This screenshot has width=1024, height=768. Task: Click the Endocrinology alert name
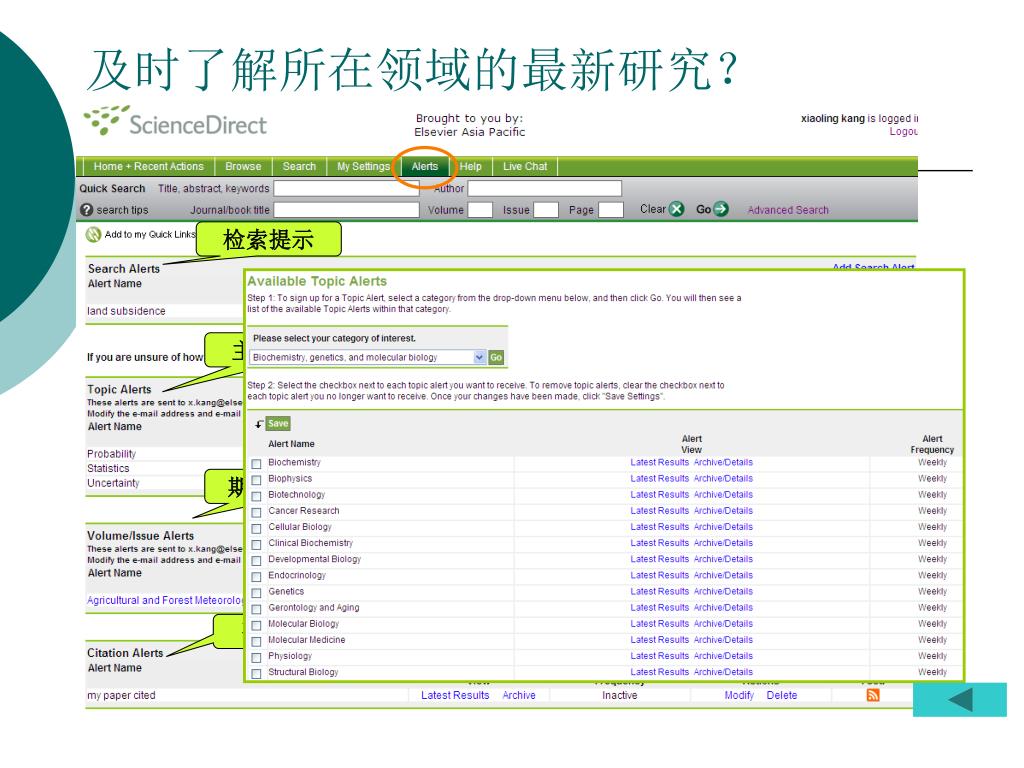[x=296, y=575]
